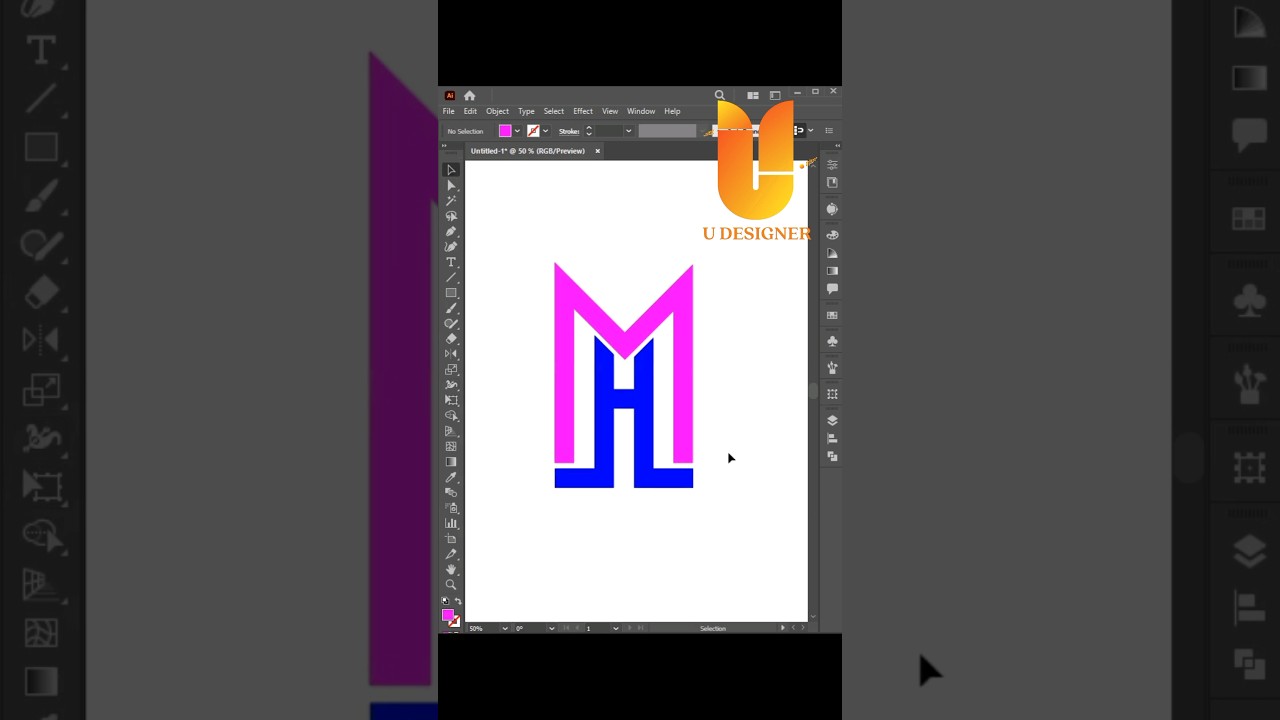Open stroke weight dropdown
Viewport: 1280px width, 720px height.
click(628, 131)
